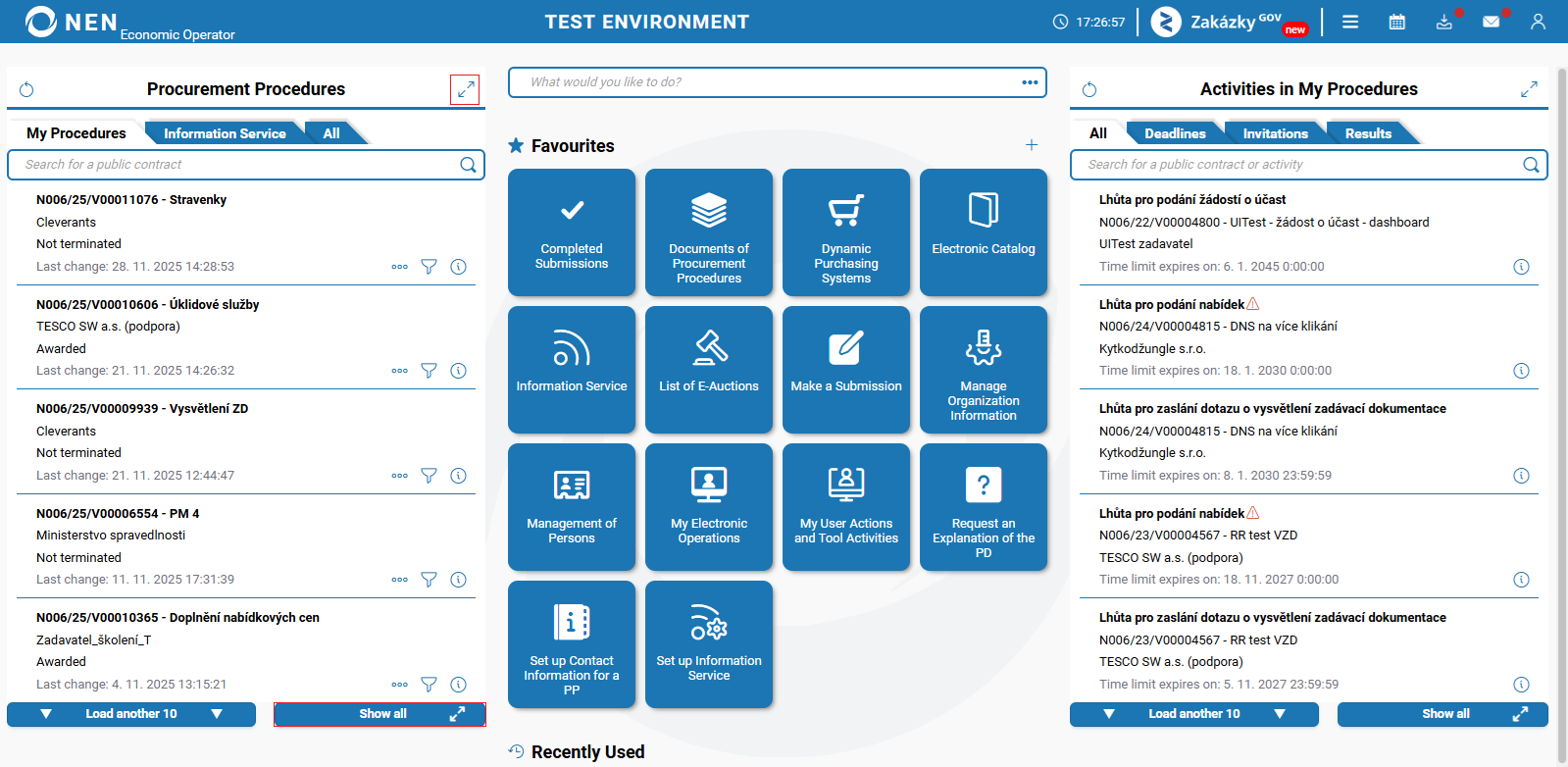
Task: Open the Make a Submission tile
Action: [x=846, y=370]
